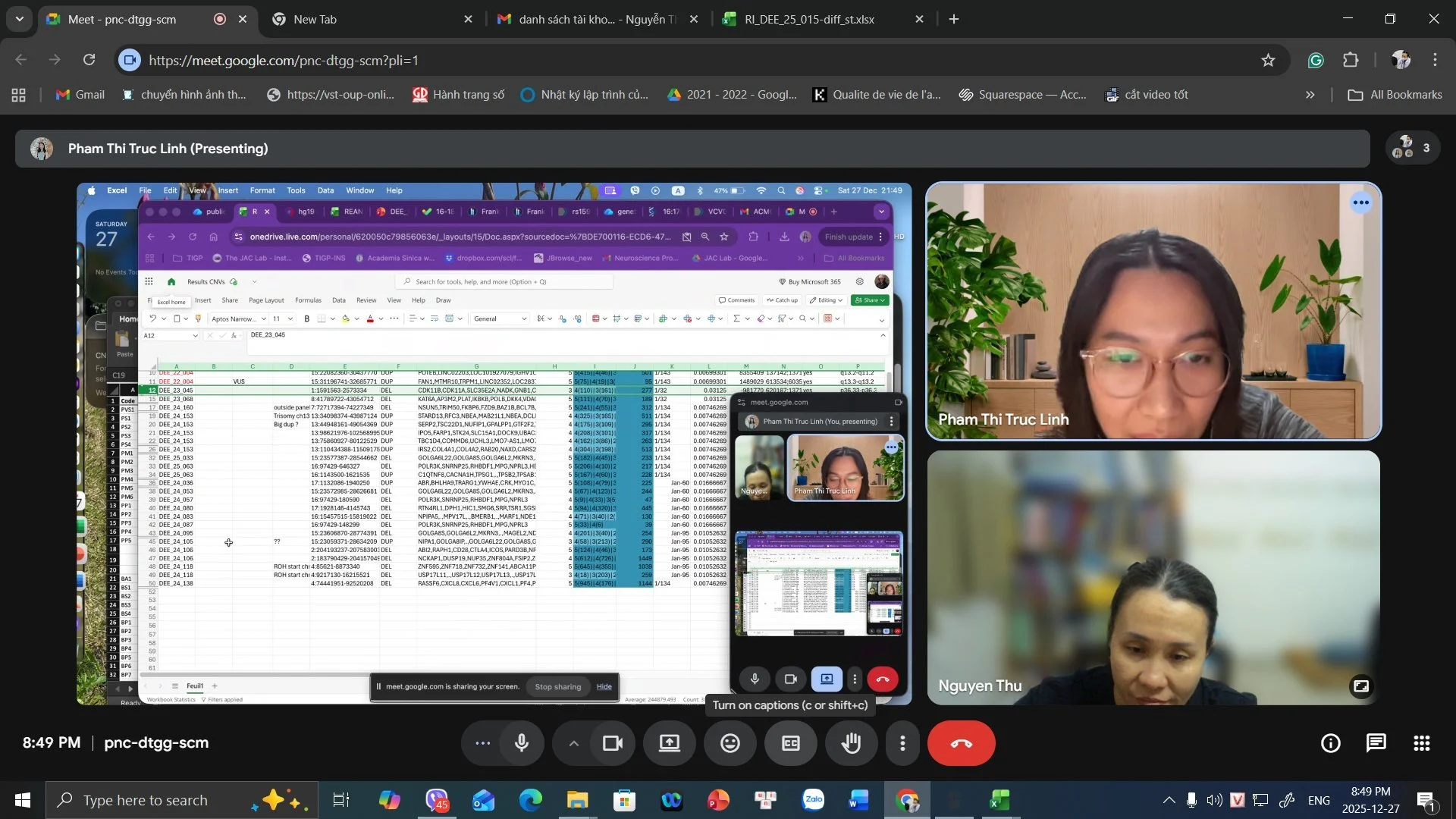Open Zalo from the Windows taskbar

(814, 800)
